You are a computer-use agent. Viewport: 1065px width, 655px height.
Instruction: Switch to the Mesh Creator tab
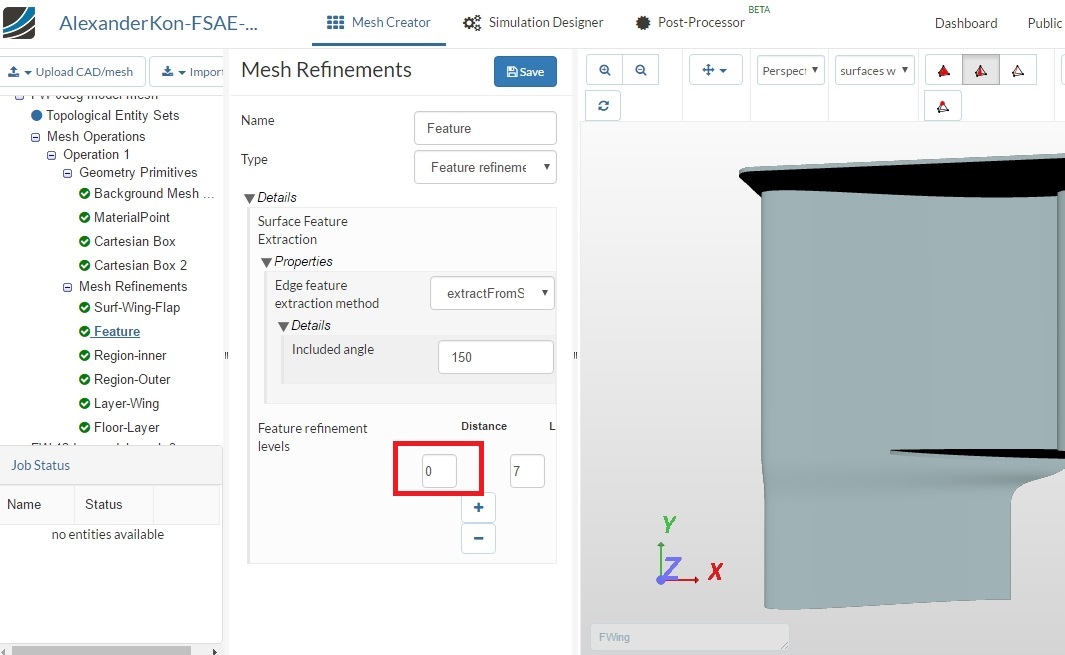(x=378, y=22)
